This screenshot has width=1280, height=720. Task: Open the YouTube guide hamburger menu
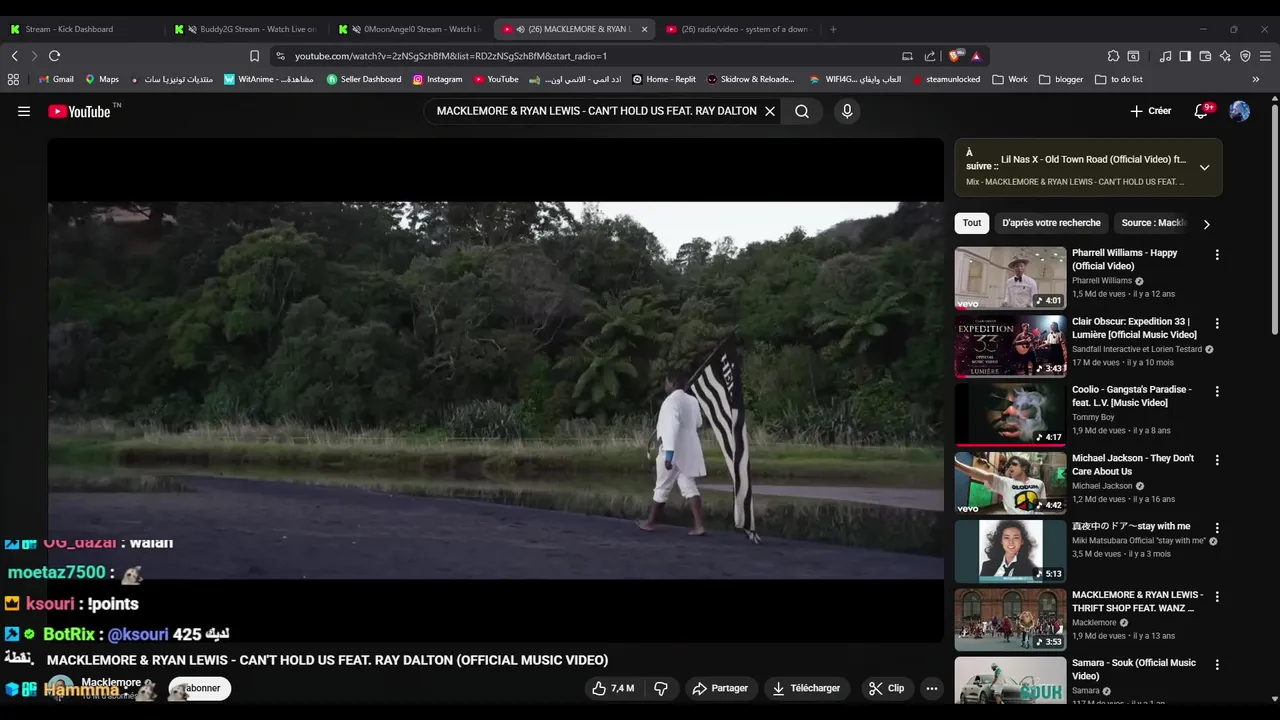24,111
